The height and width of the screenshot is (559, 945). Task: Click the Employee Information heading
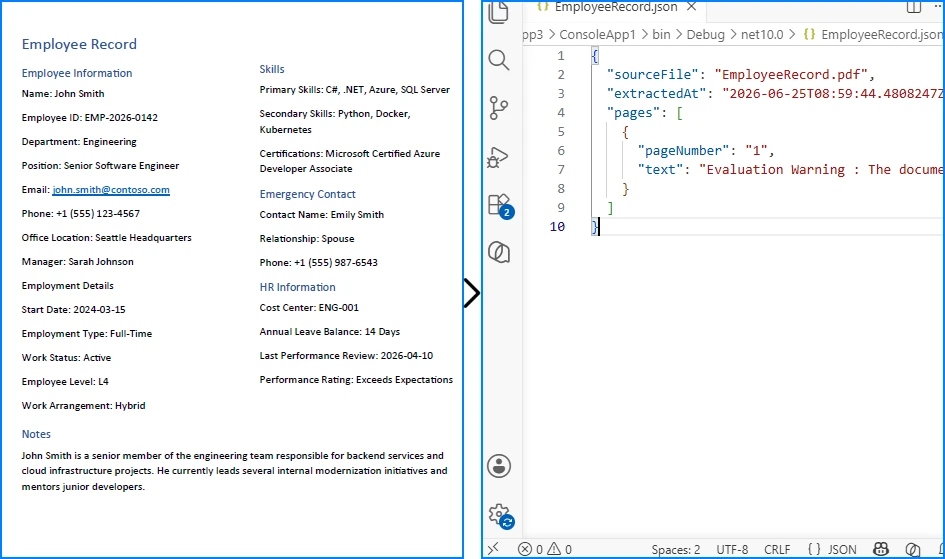tap(77, 73)
